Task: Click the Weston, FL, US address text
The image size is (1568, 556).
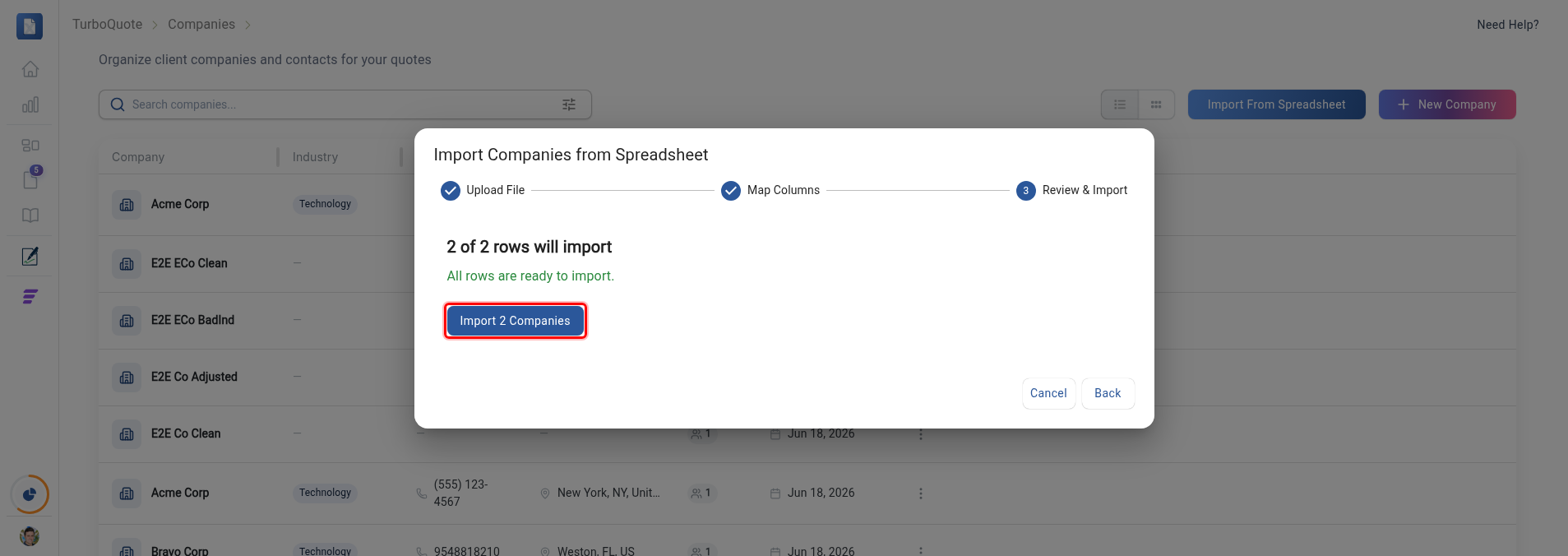Action: (x=596, y=551)
